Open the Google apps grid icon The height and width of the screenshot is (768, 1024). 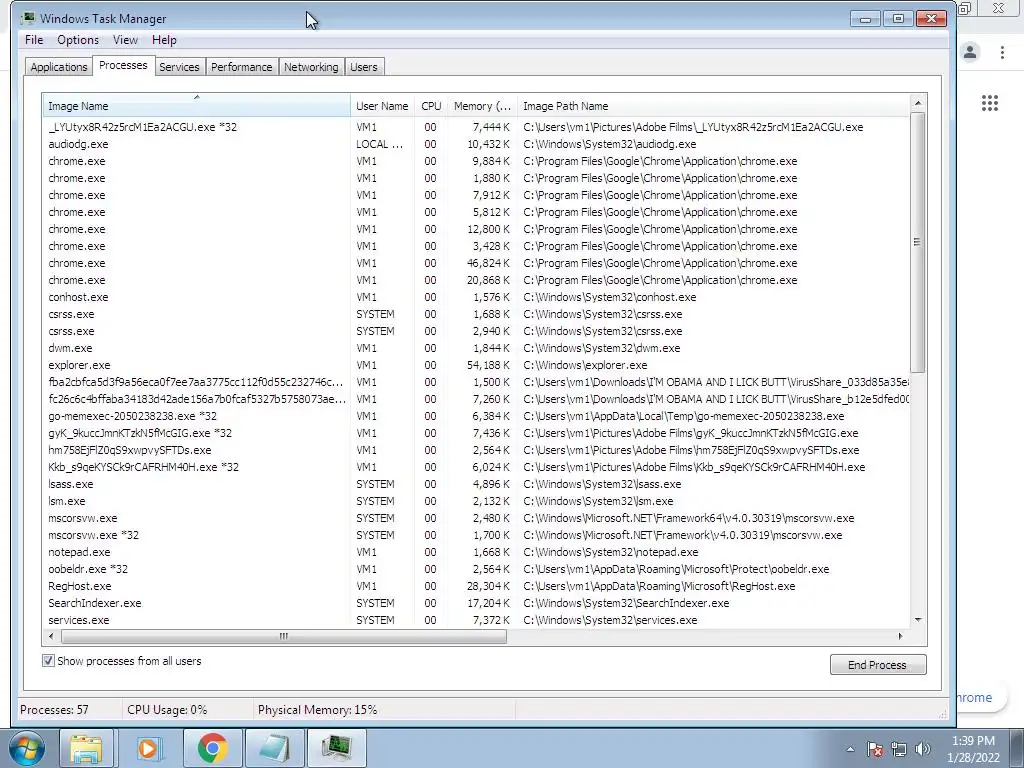[990, 103]
